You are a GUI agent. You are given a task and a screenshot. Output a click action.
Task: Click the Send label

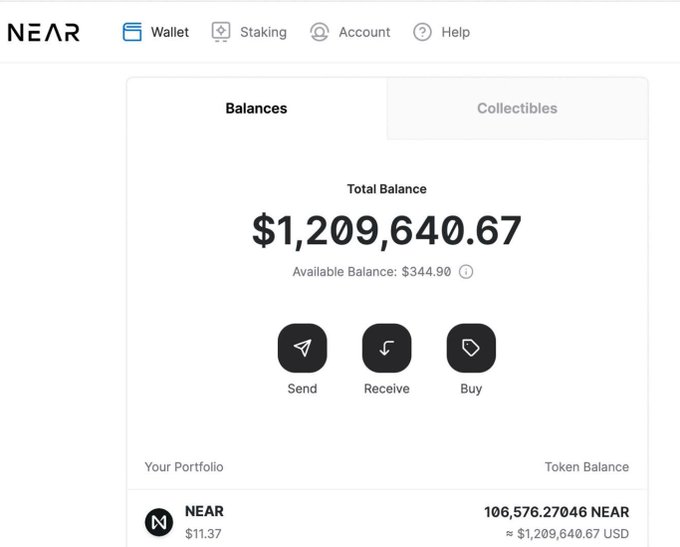coord(302,389)
